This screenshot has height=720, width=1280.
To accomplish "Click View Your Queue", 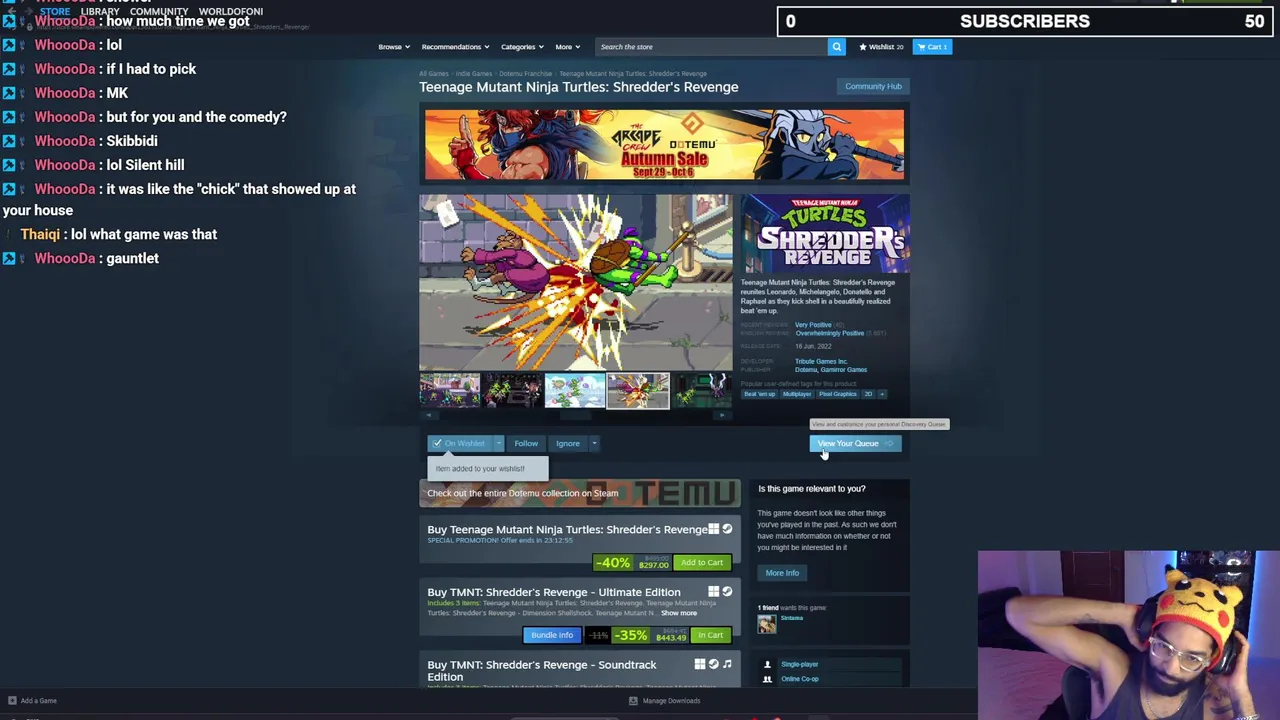I will coord(855,443).
